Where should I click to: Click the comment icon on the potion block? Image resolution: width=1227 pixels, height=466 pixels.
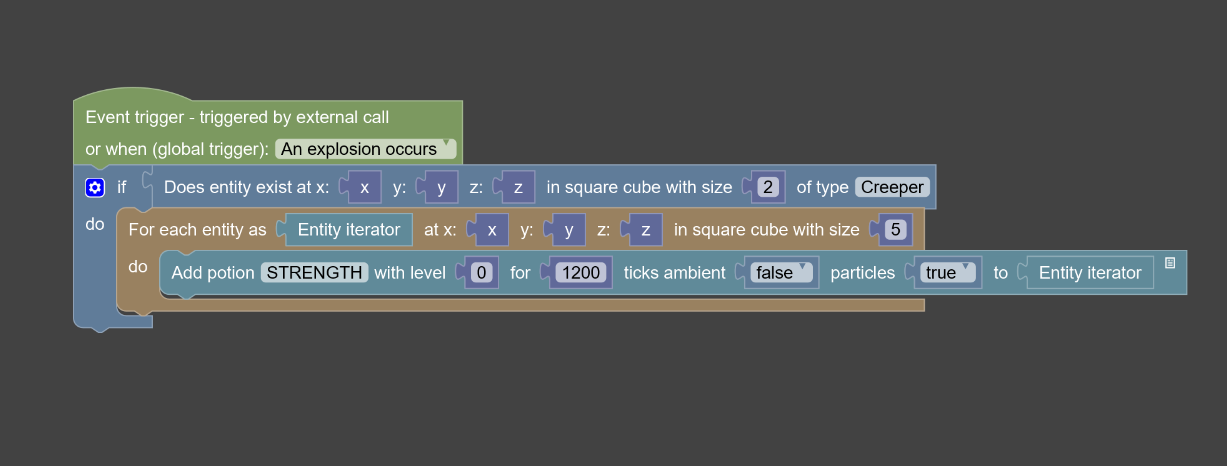[1170, 263]
